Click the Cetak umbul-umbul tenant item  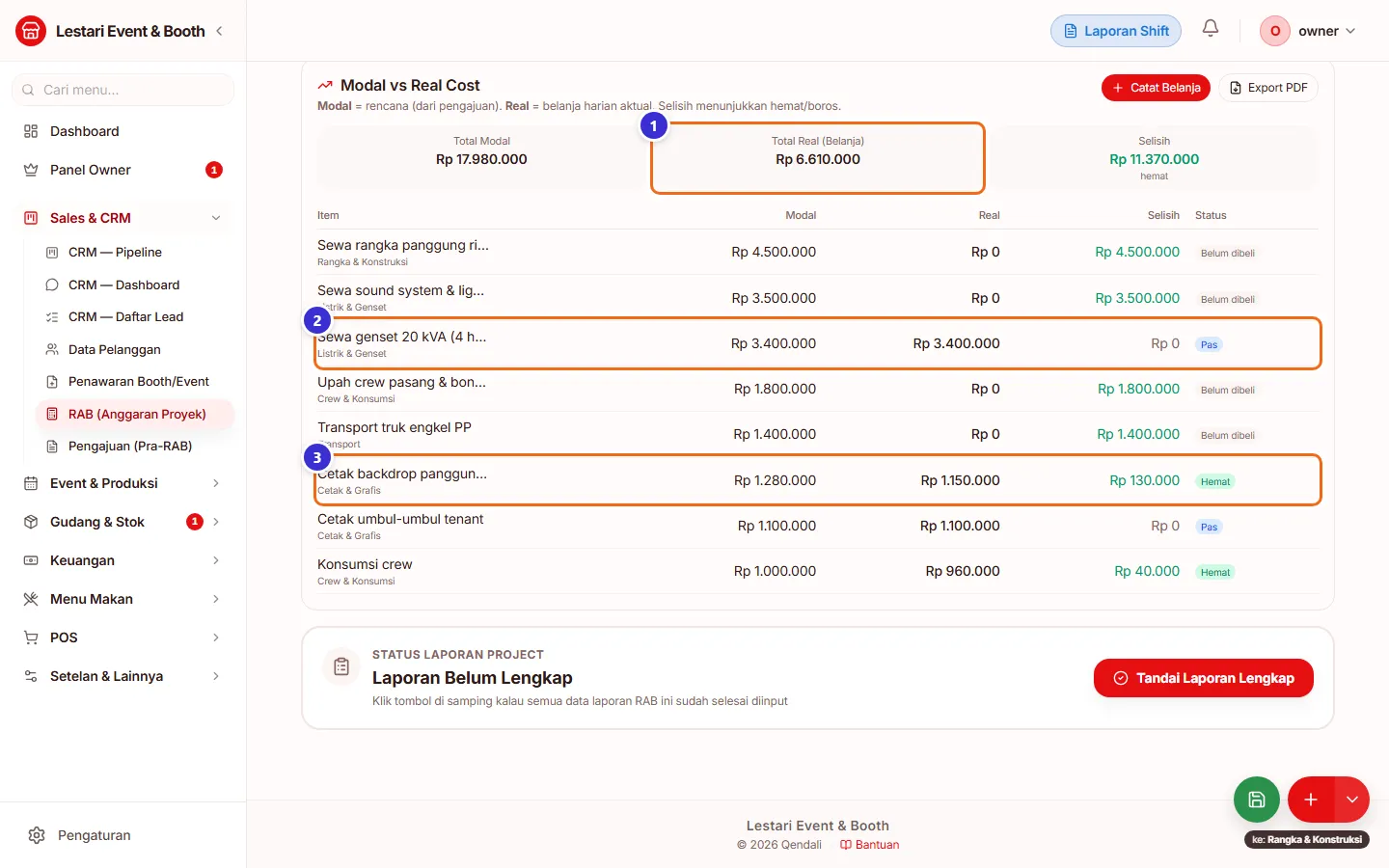pos(818,527)
